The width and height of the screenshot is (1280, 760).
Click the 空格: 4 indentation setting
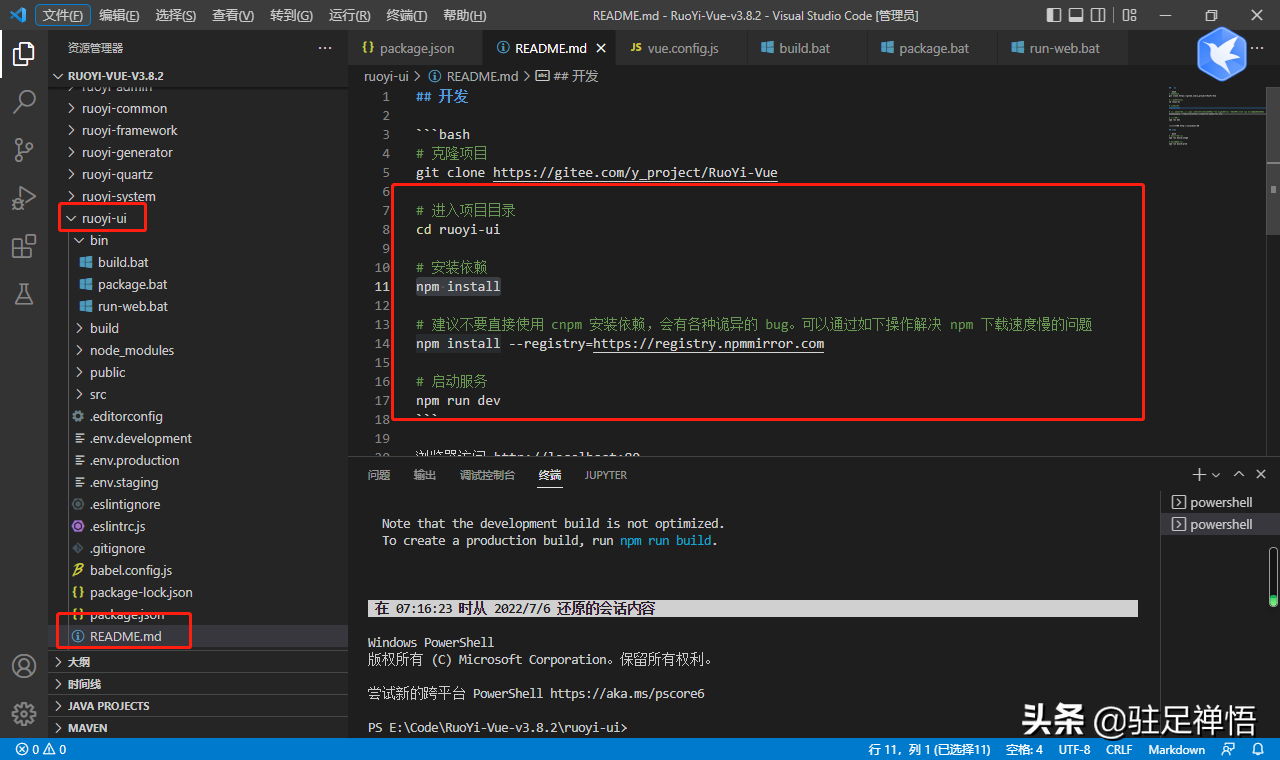click(x=1024, y=749)
